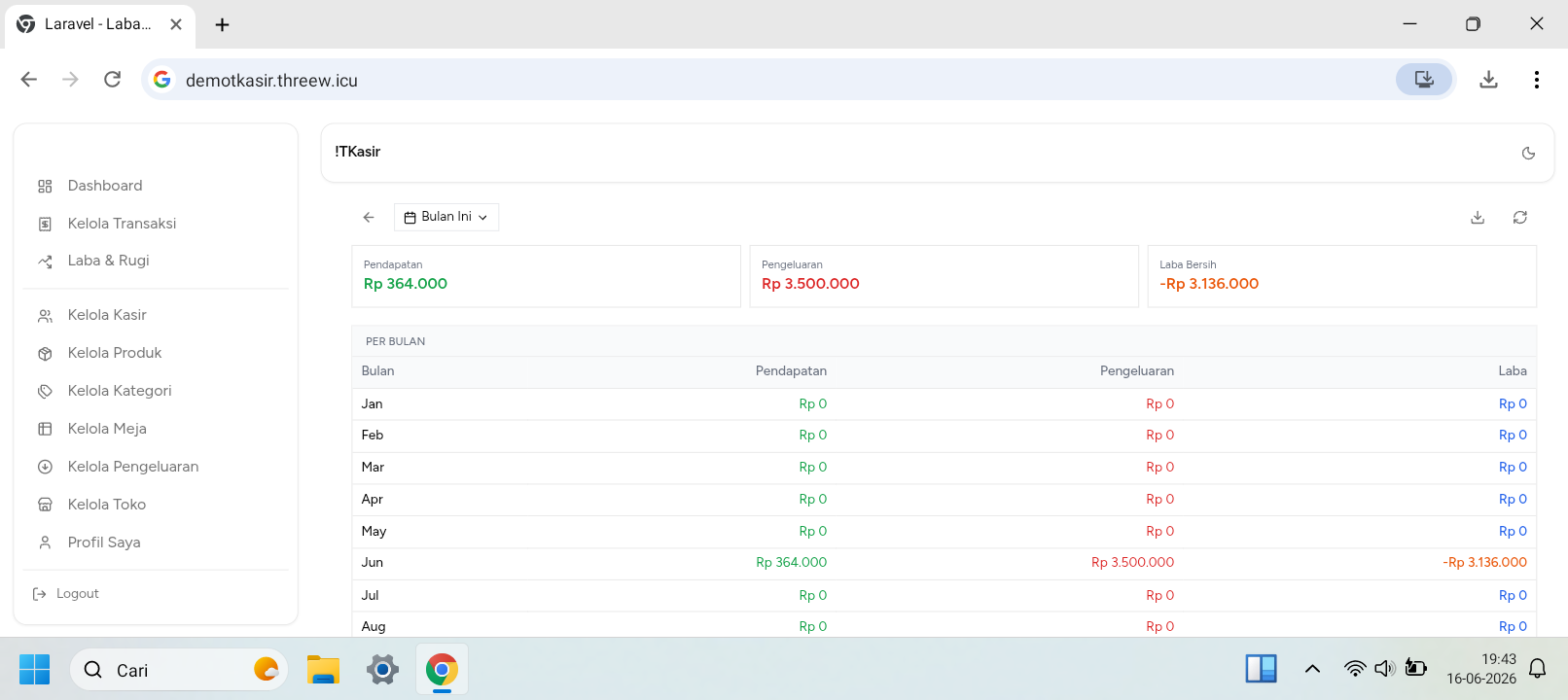Image resolution: width=1568 pixels, height=700 pixels.
Task: Refresh the report data with the sync icon
Action: (x=1519, y=218)
